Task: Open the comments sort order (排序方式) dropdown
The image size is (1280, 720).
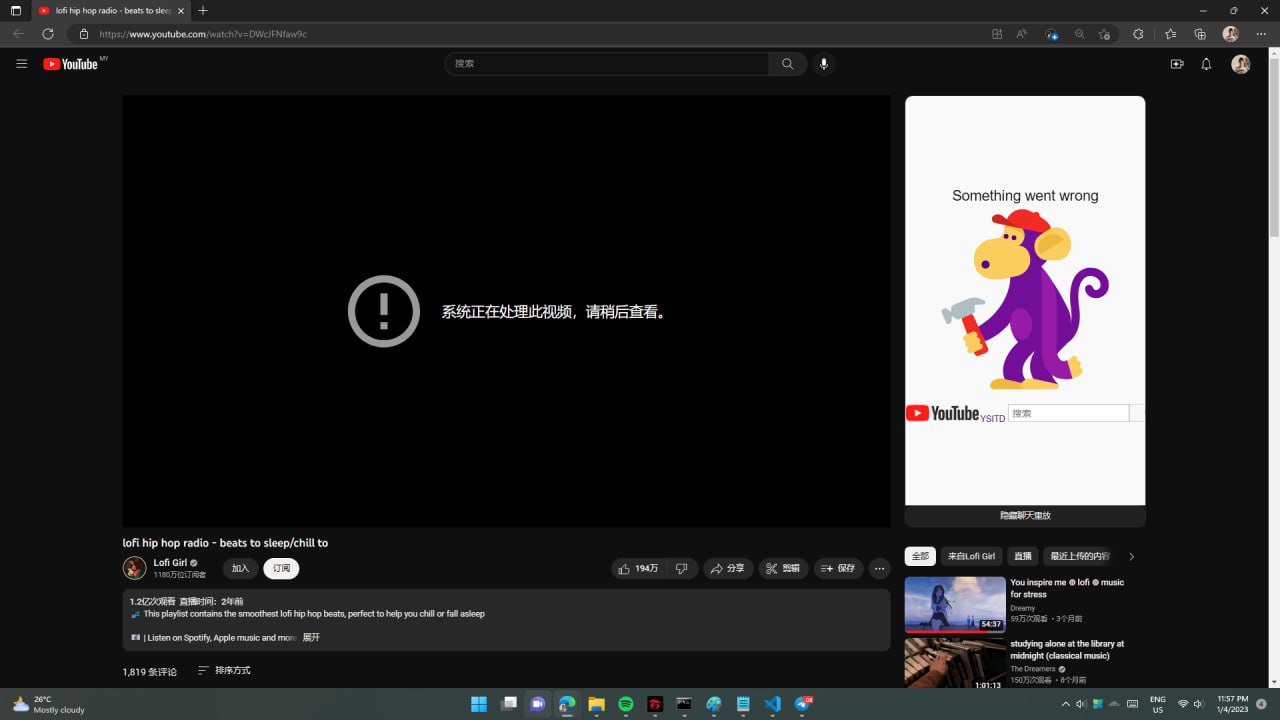Action: [x=224, y=670]
